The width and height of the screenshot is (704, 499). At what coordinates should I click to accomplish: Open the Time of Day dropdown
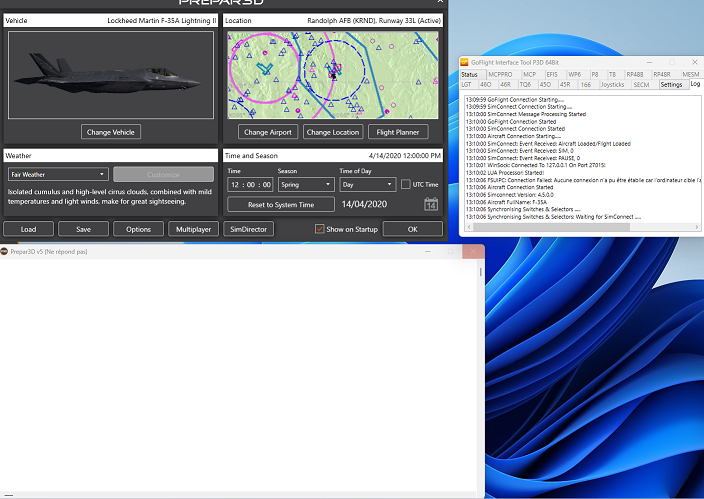click(x=367, y=184)
